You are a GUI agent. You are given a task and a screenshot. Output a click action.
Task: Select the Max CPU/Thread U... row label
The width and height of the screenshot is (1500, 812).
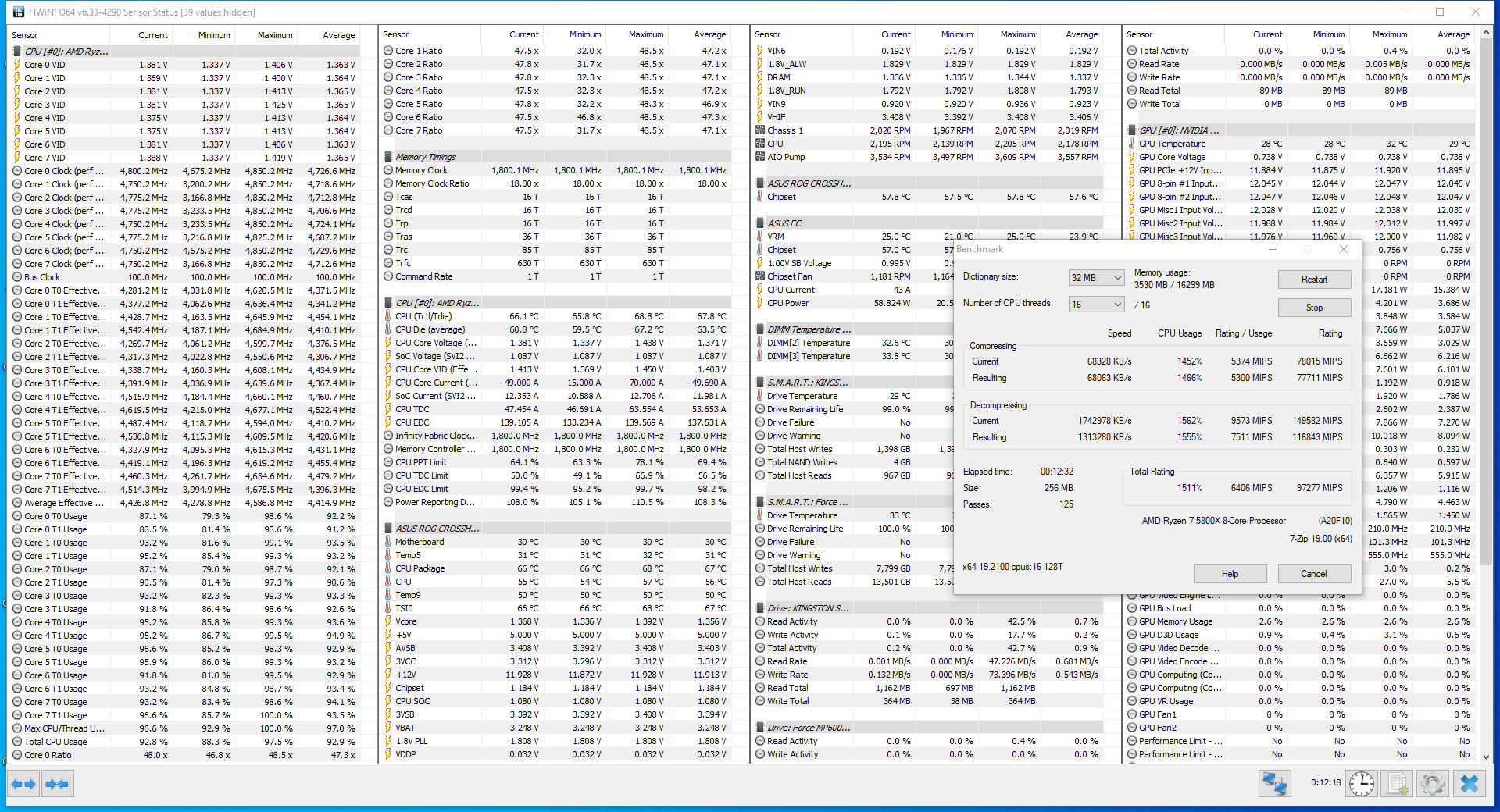64,728
